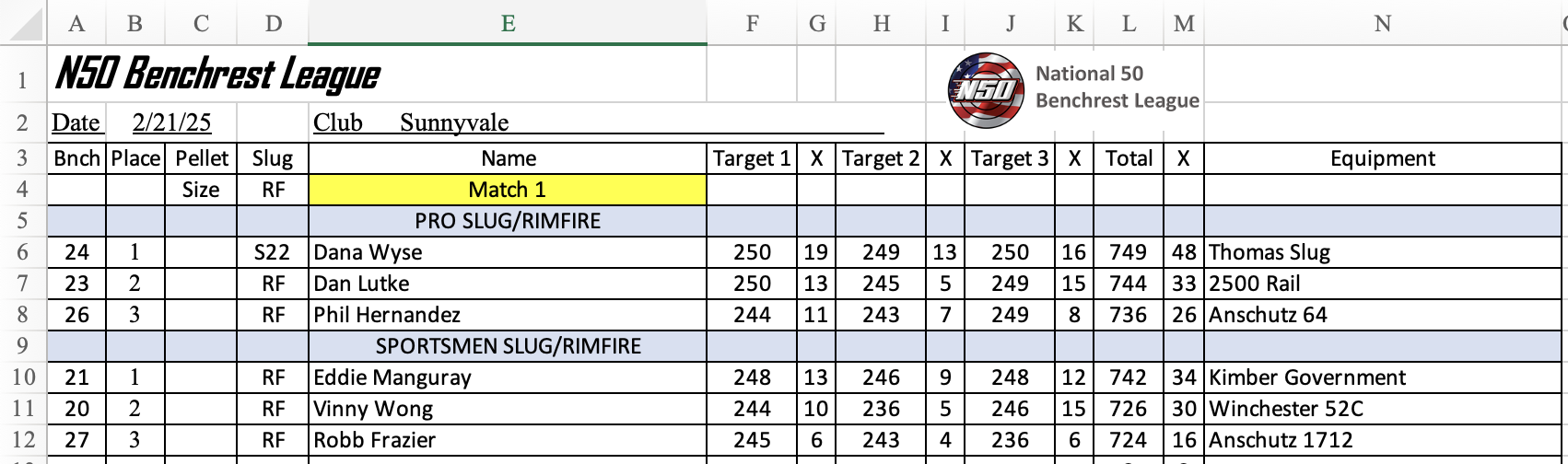The width and height of the screenshot is (1568, 464).
Task: Select the Winchester 52C cell
Action: coord(1382,409)
